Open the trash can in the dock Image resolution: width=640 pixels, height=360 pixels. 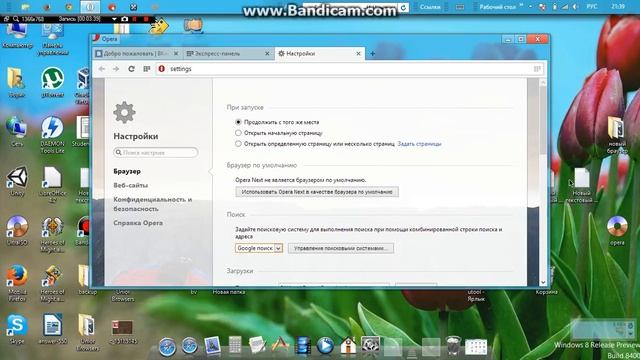[x=453, y=346]
